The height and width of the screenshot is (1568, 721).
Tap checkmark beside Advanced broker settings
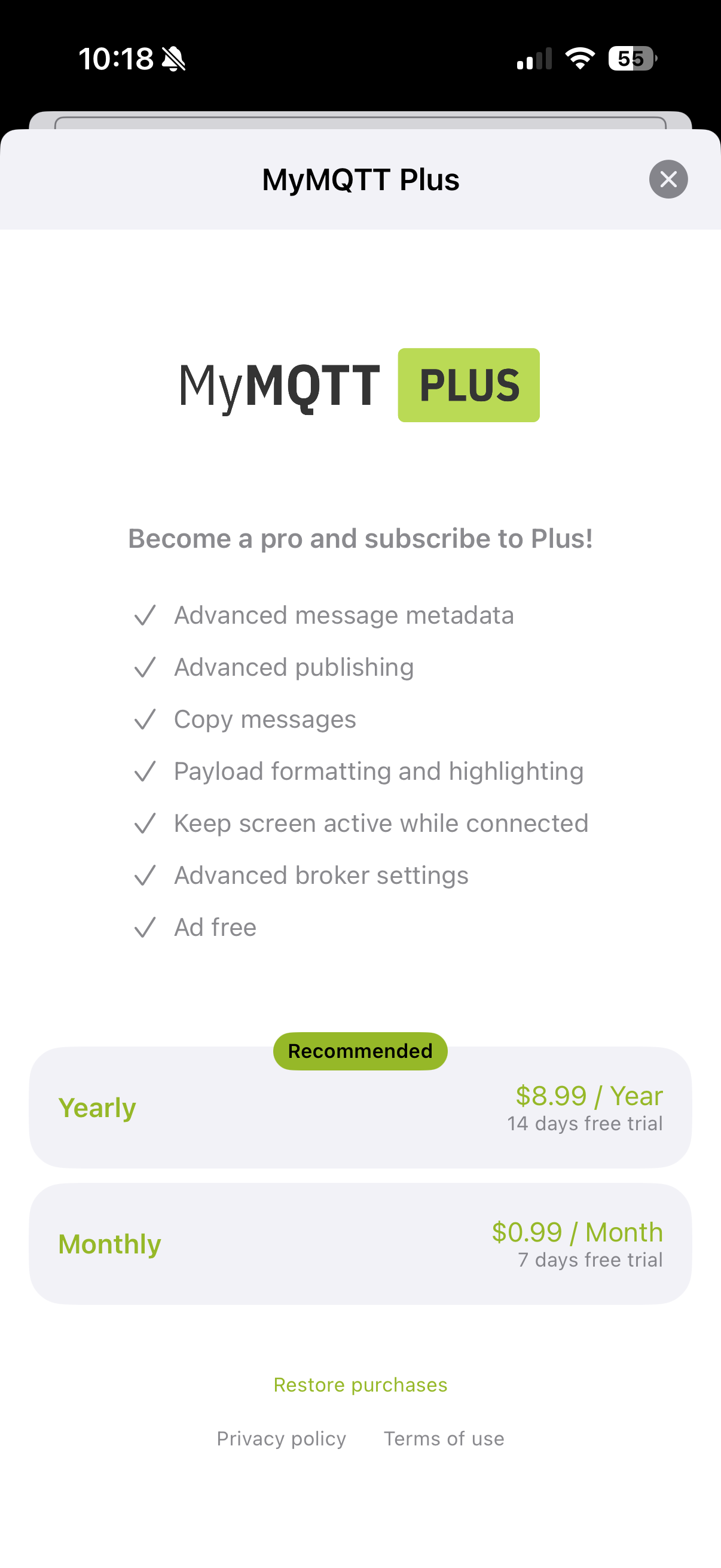pos(145,876)
